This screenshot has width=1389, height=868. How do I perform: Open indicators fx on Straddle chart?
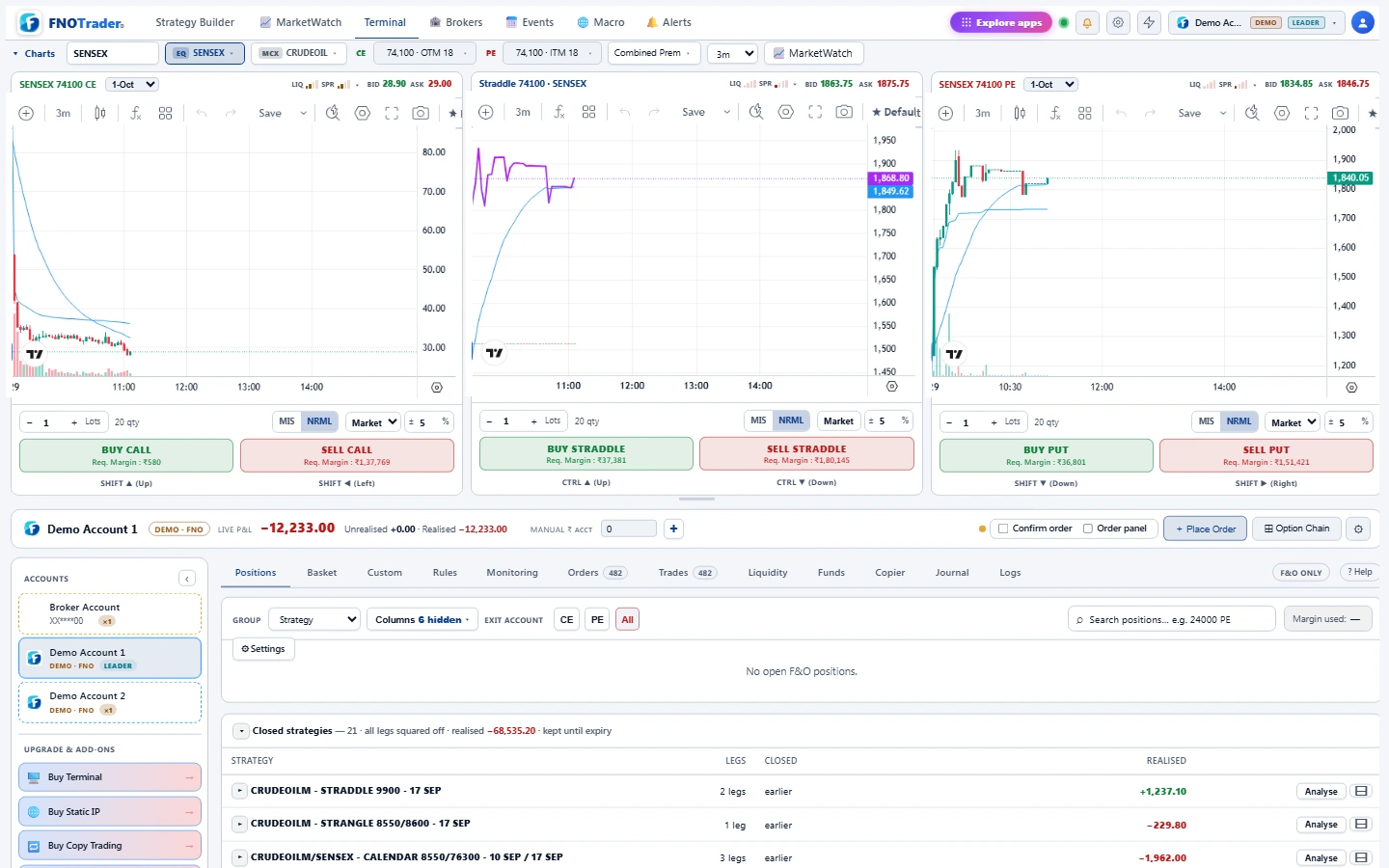[x=559, y=113]
